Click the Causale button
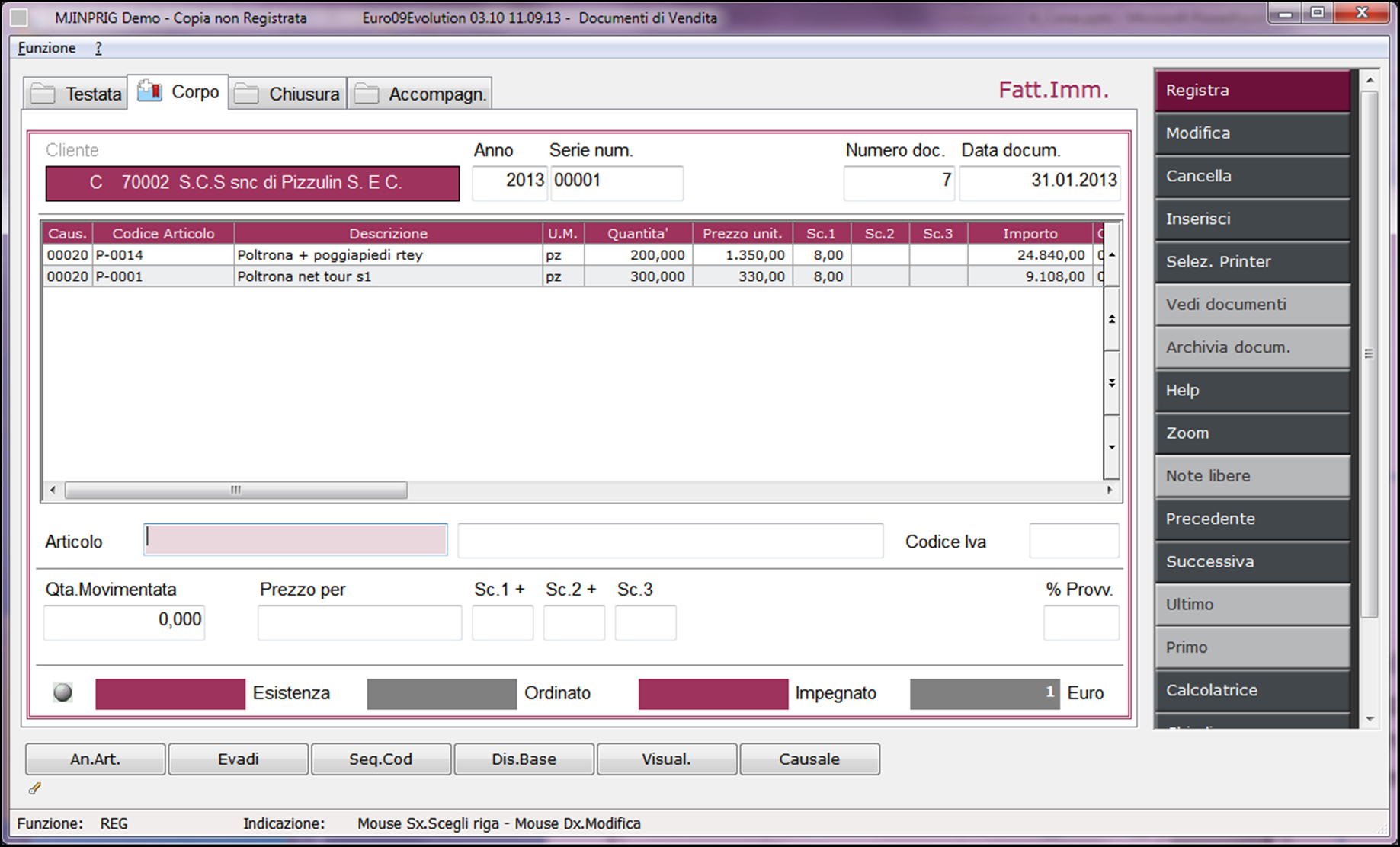 pos(809,759)
